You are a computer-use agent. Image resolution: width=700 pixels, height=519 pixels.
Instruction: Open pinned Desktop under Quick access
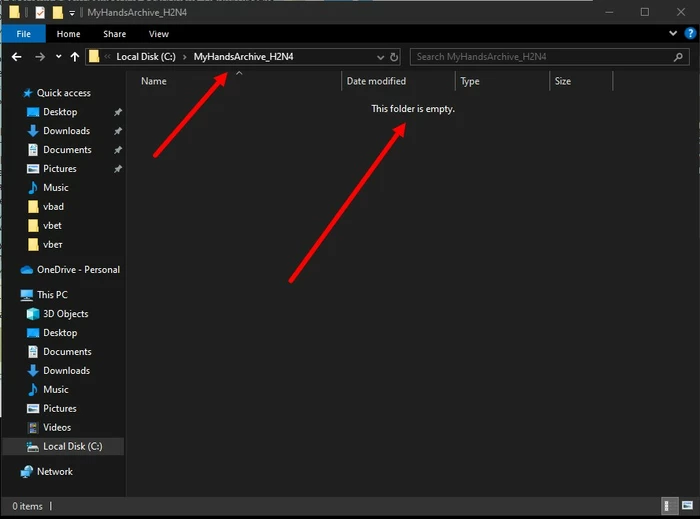tap(60, 112)
